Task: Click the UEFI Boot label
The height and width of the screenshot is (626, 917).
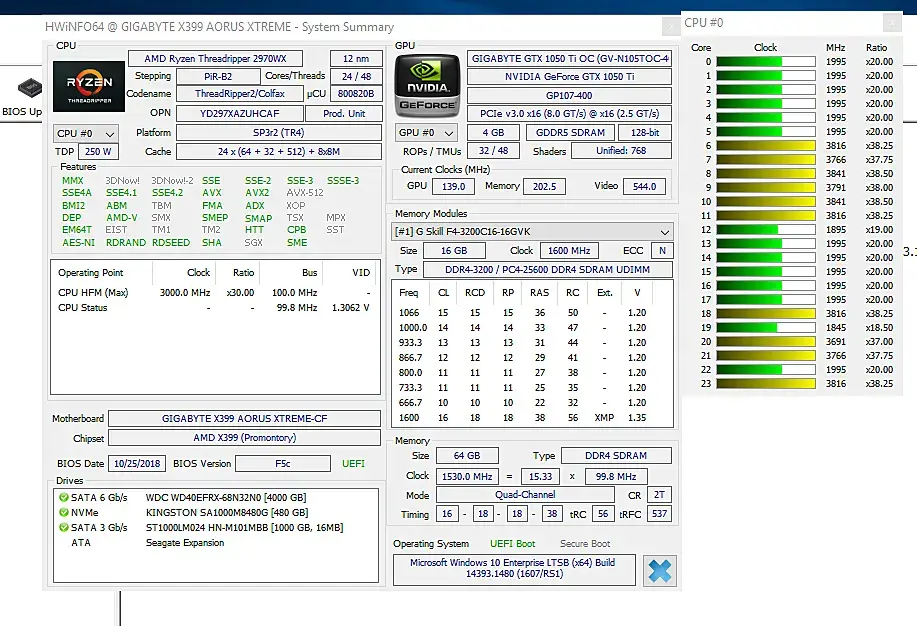Action: pos(512,544)
